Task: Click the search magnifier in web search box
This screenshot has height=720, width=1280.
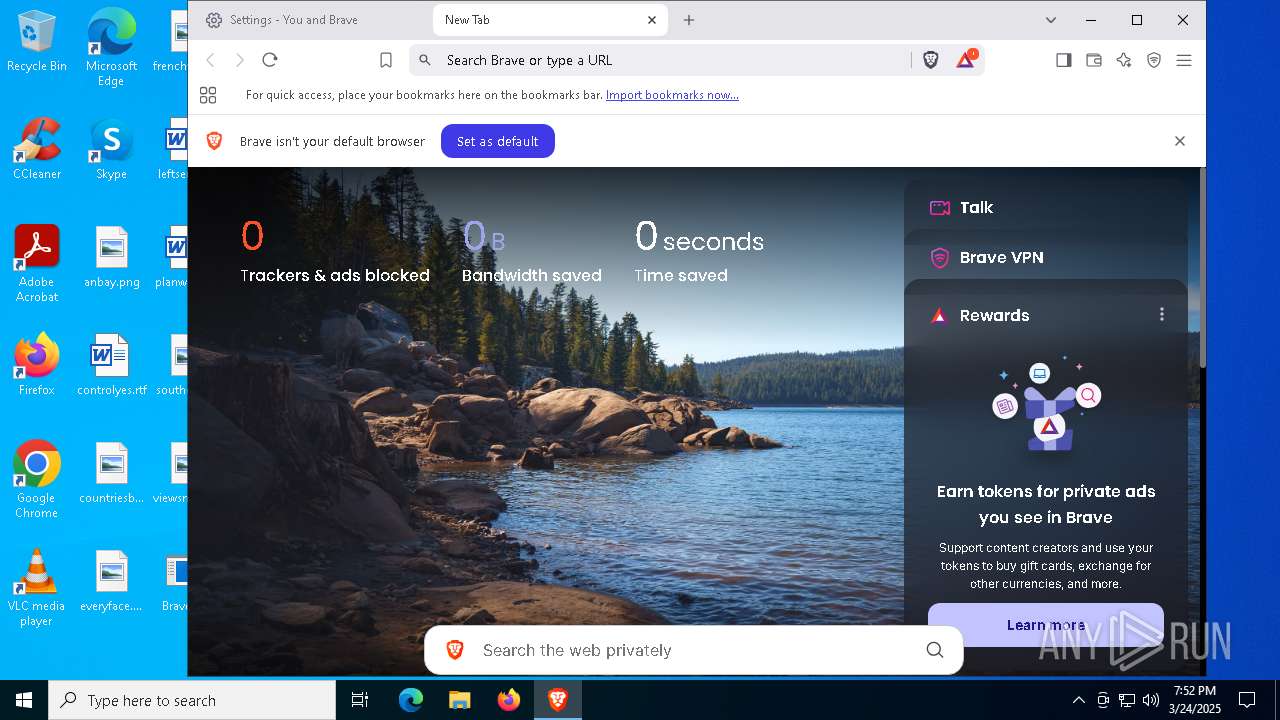Action: 935,650
